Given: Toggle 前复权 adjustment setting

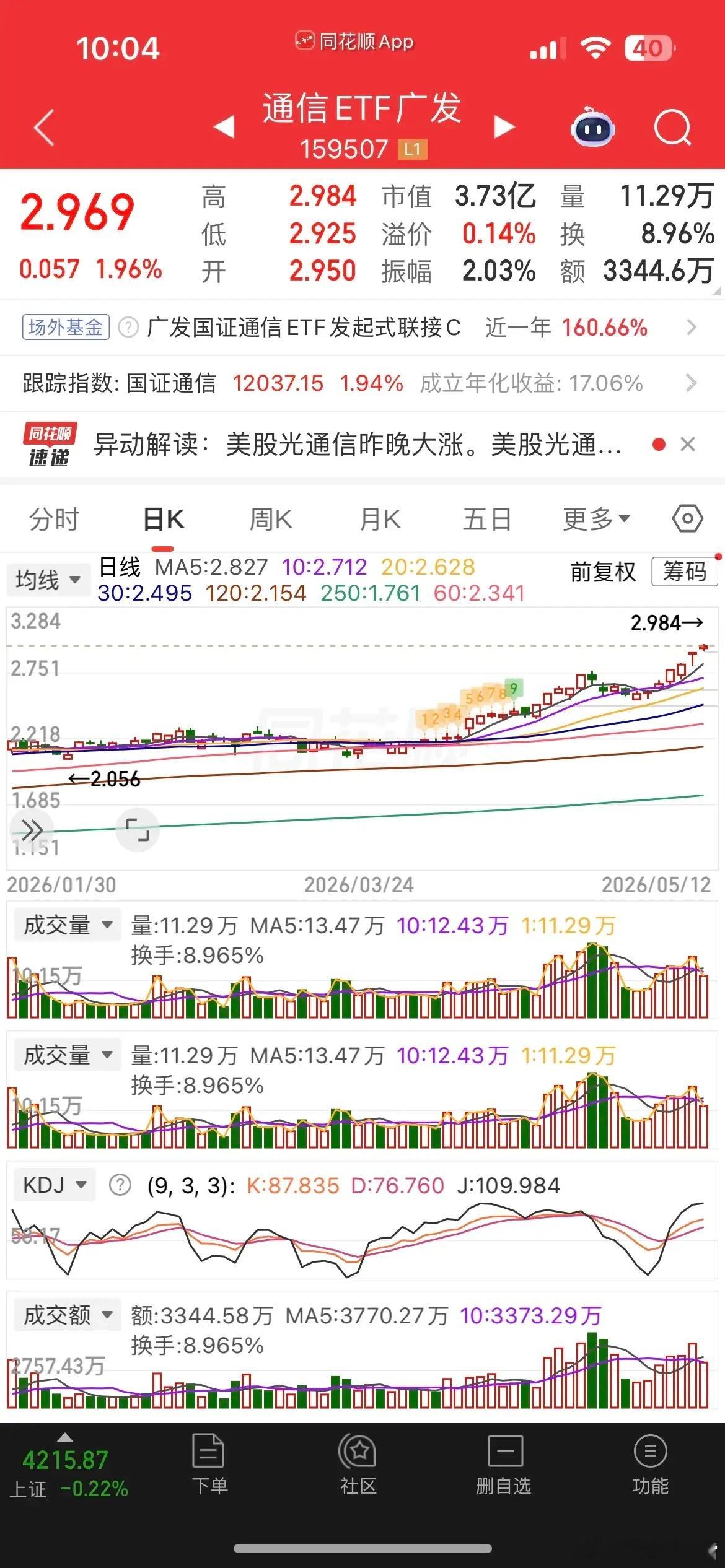Looking at the screenshot, I should (x=603, y=572).
